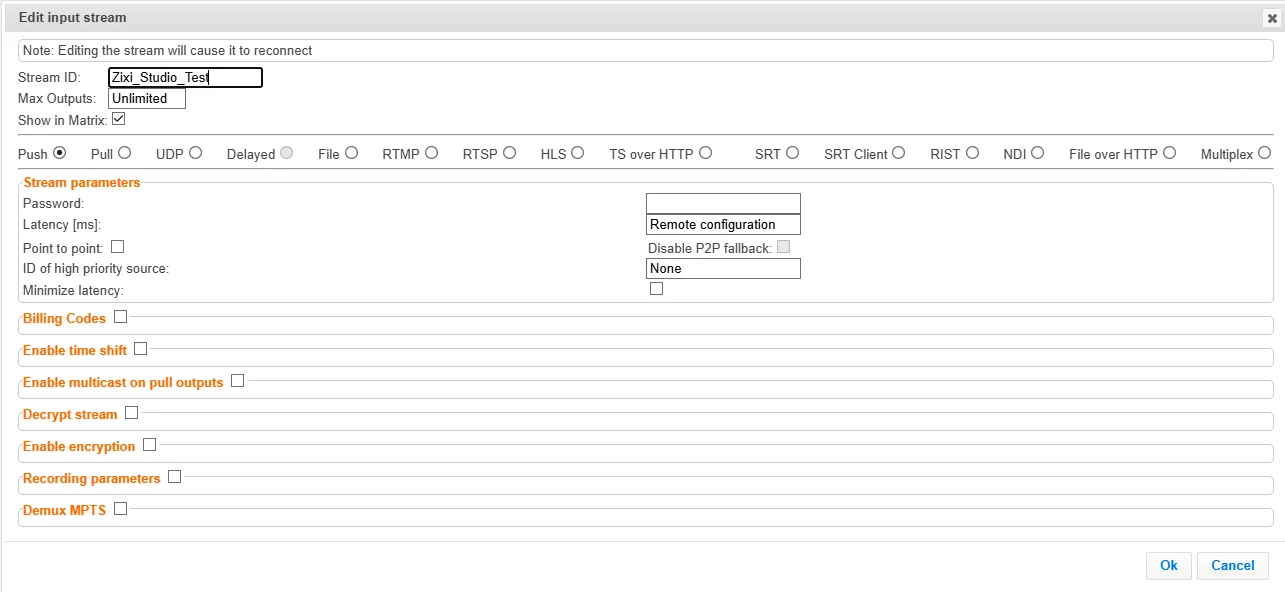Screen dimensions: 1285x592
Task: Enable the Point to point checkbox
Action: tap(117, 246)
